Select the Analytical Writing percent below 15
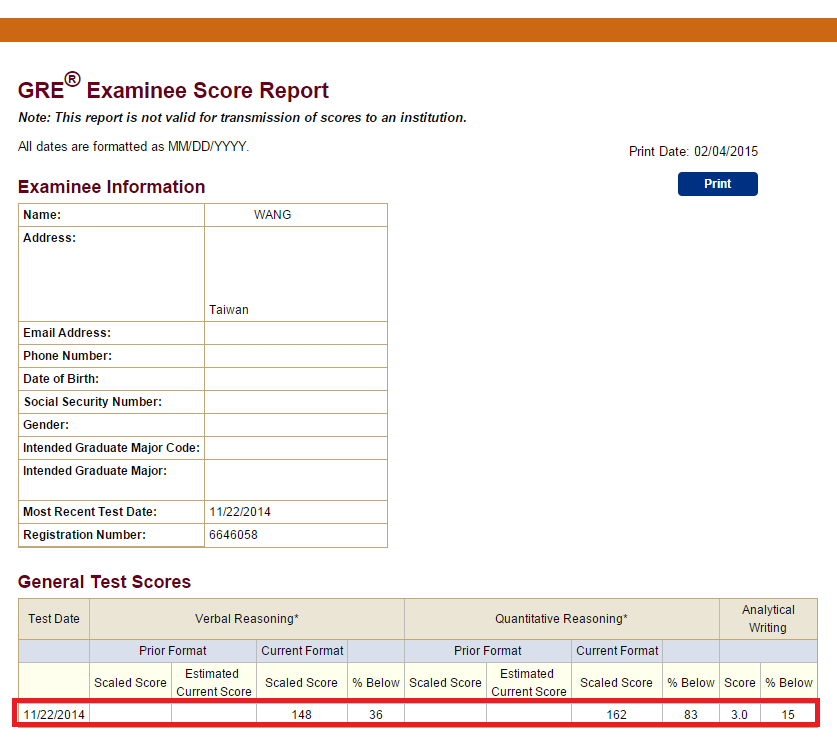This screenshot has height=737, width=837. (788, 715)
